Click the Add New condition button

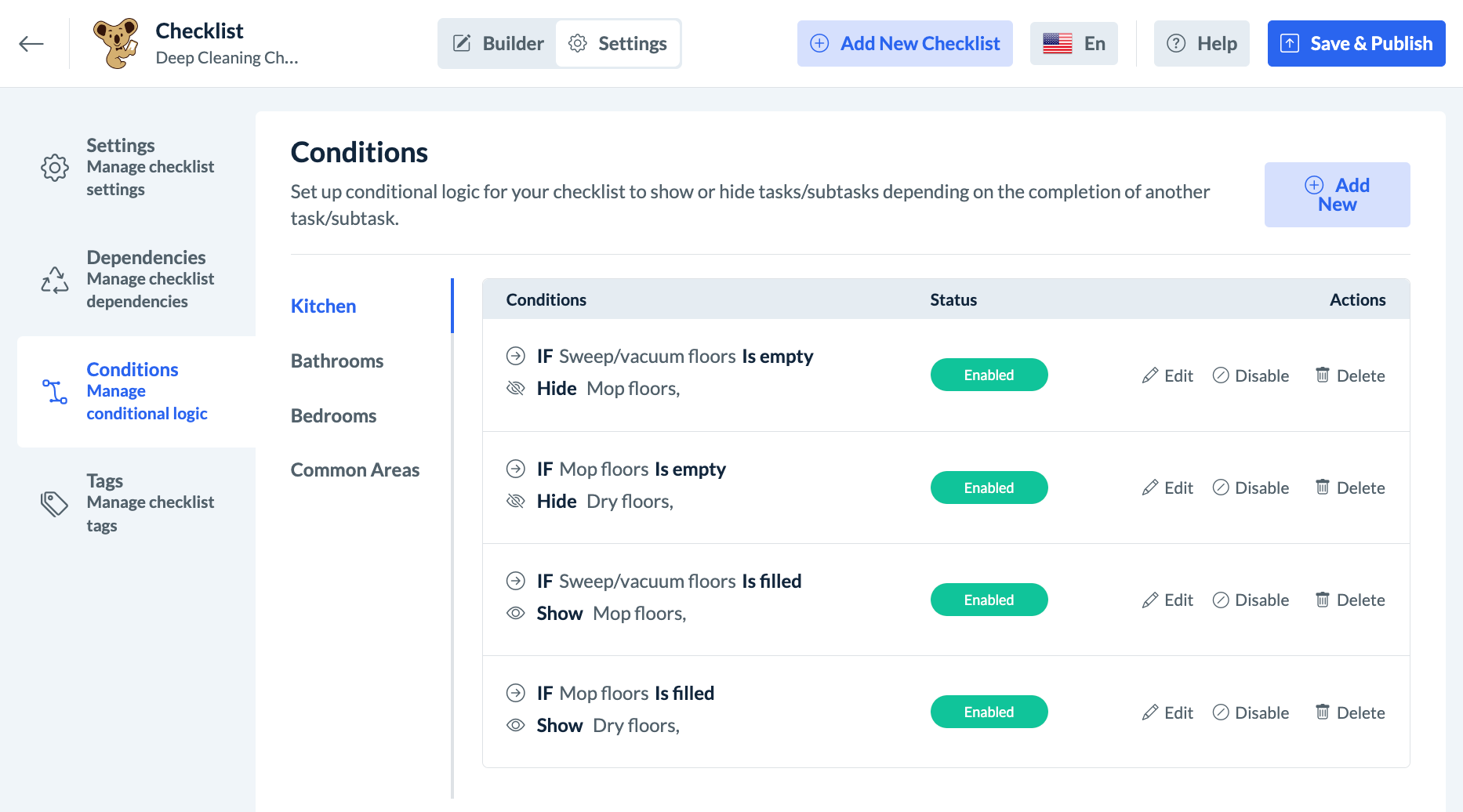tap(1337, 194)
